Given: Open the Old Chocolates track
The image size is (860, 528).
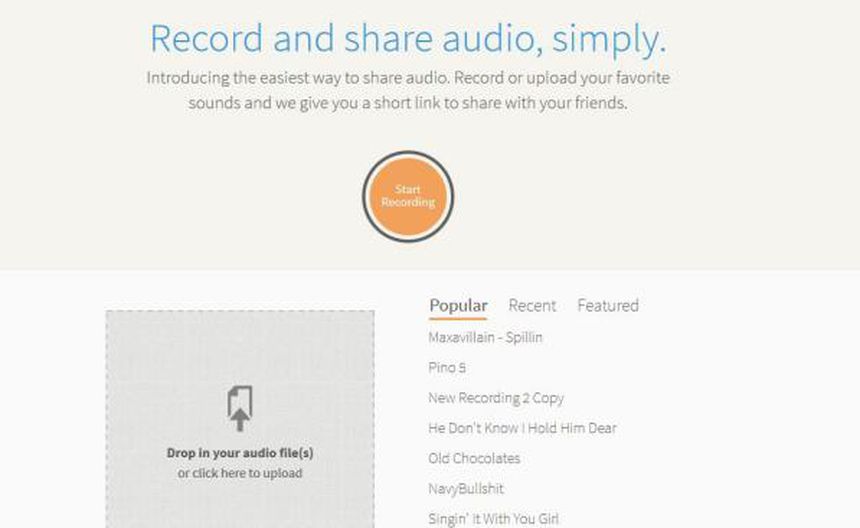Looking at the screenshot, I should [474, 458].
